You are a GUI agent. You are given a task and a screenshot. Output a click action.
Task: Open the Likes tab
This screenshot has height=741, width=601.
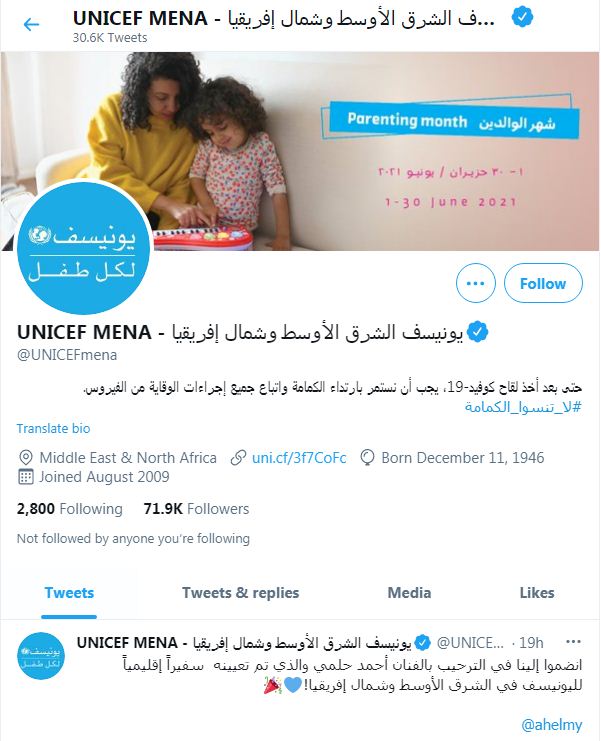click(537, 593)
